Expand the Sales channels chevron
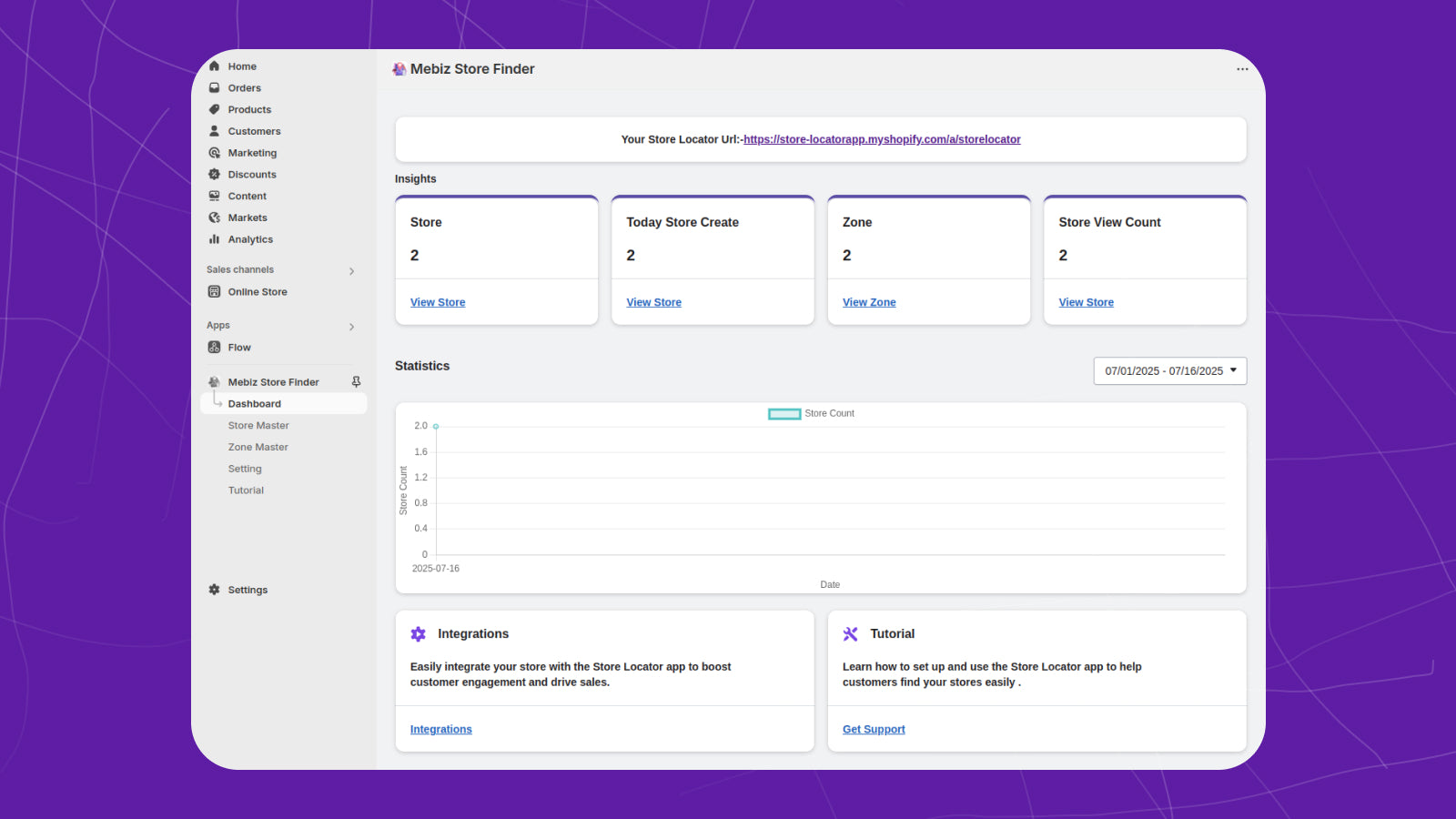The width and height of the screenshot is (1456, 819). coord(352,271)
